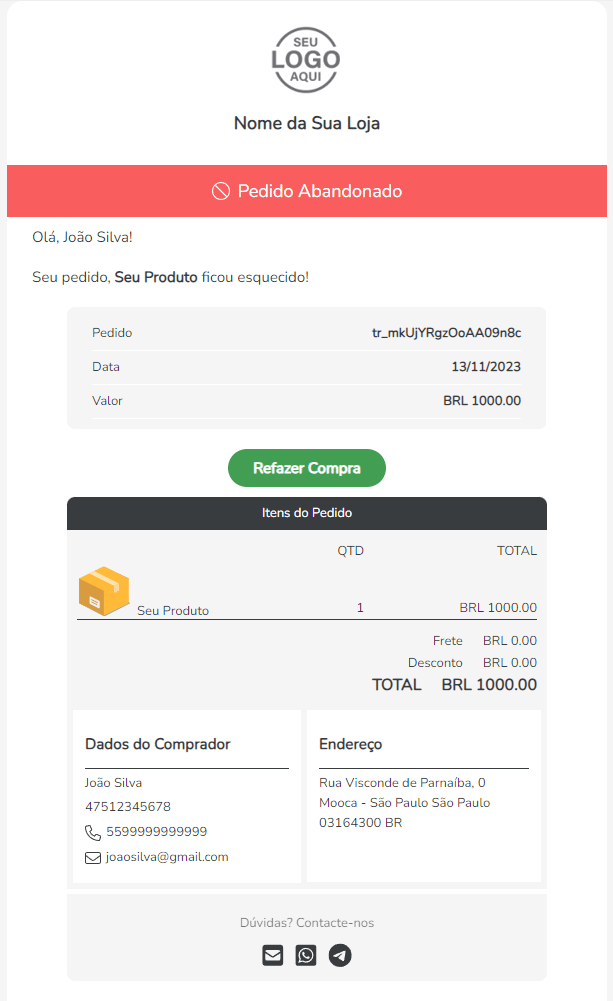This screenshot has height=1001, width=613.
Task: Click the phone icon next to the buyer number
Action: (x=93, y=832)
